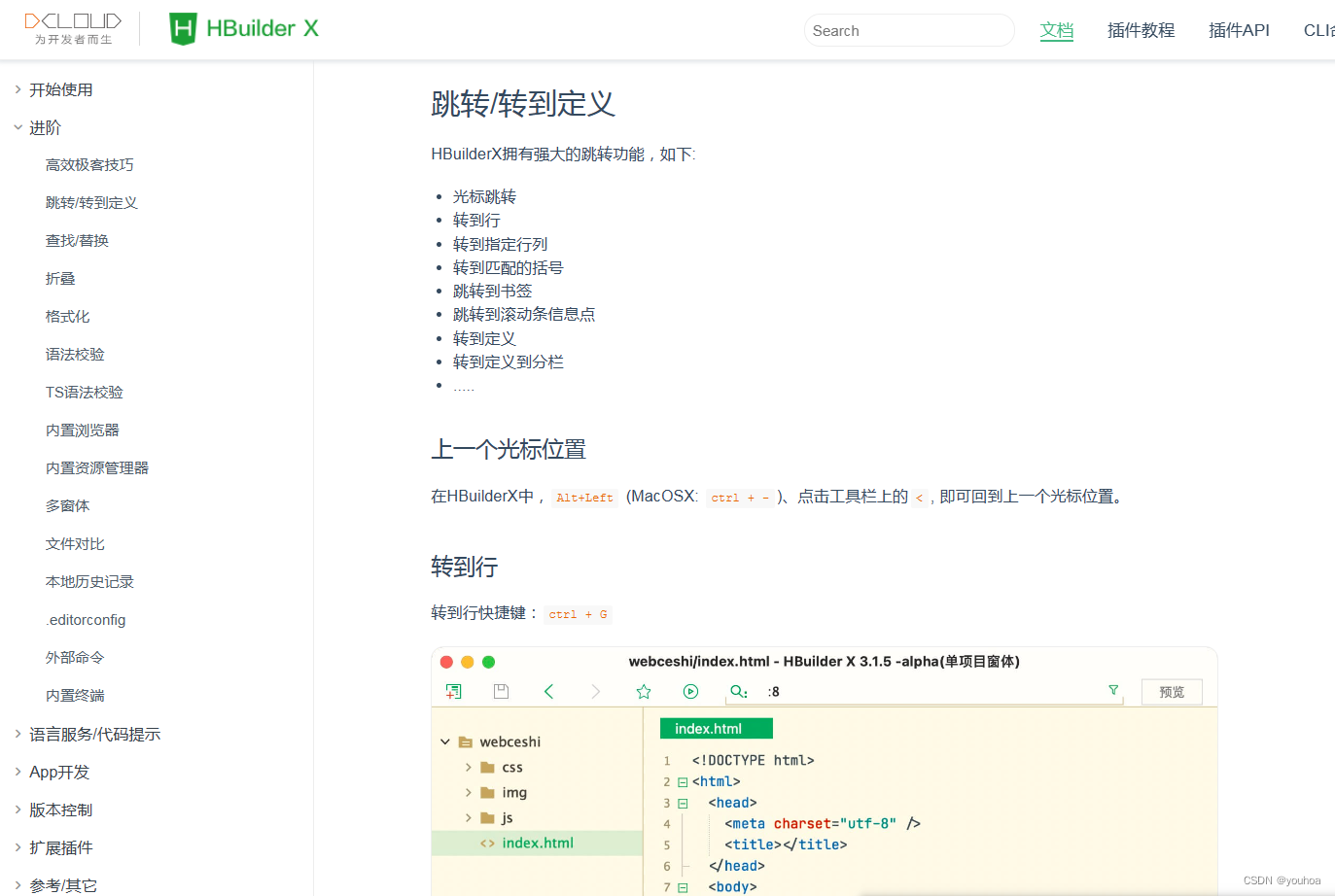Open the 插件教程 nav tab
Screen dimensions: 1335x896
click(x=1142, y=30)
